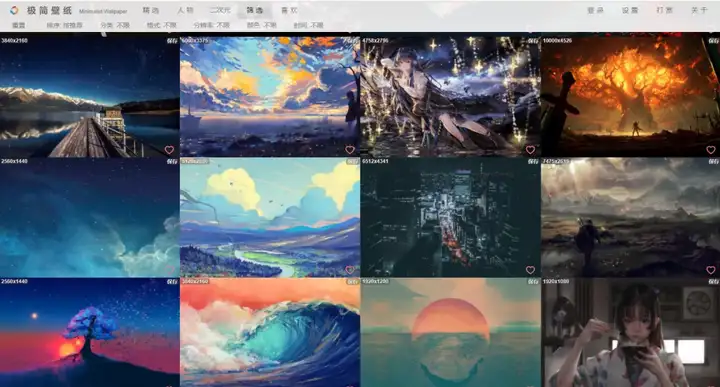Open the 分类 category filter dropdown
The image size is (720, 387).
pyautogui.click(x=115, y=25)
